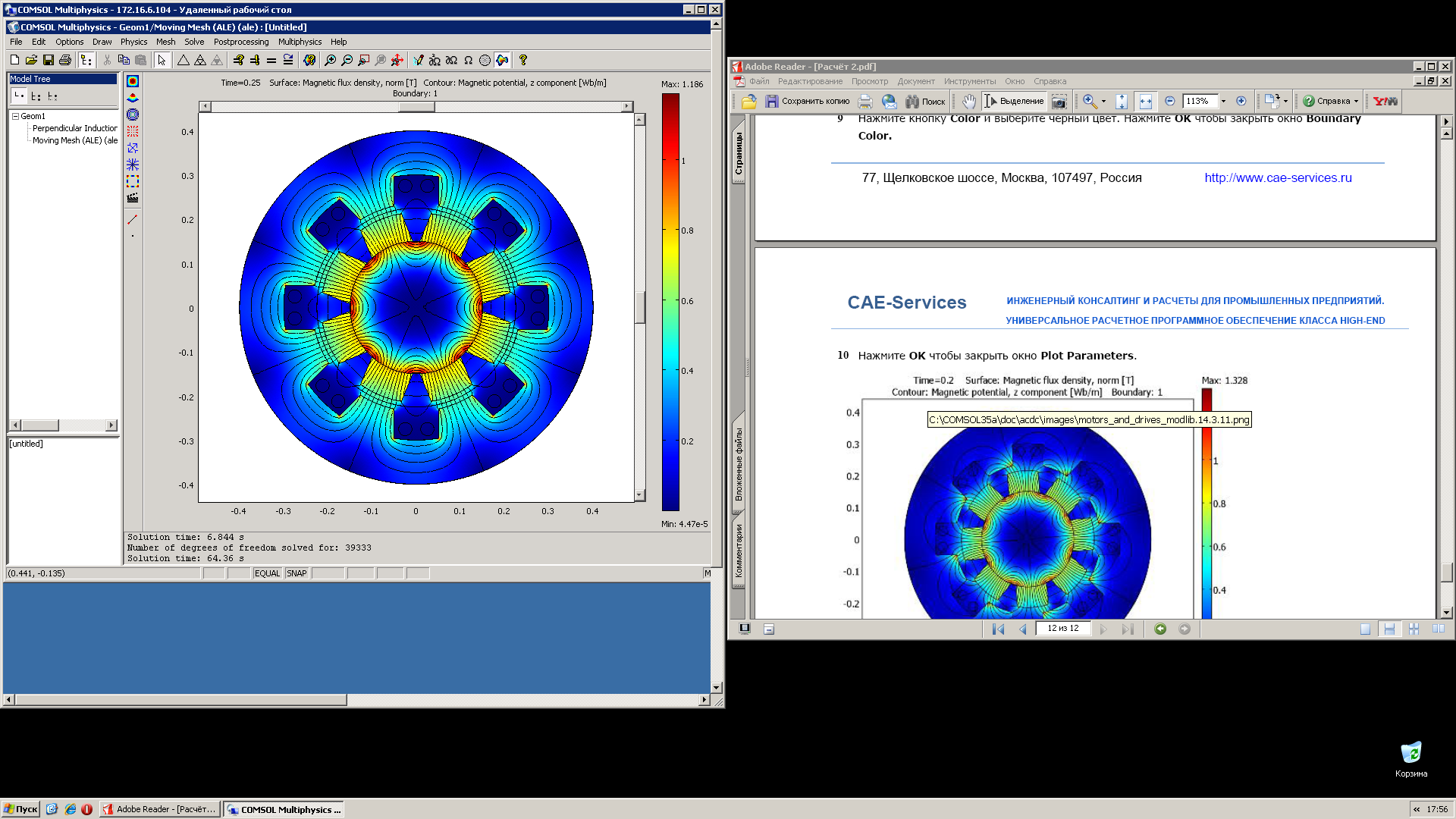
Task: Click the Zoom Out magnifier in COMSOL
Action: coord(347,60)
